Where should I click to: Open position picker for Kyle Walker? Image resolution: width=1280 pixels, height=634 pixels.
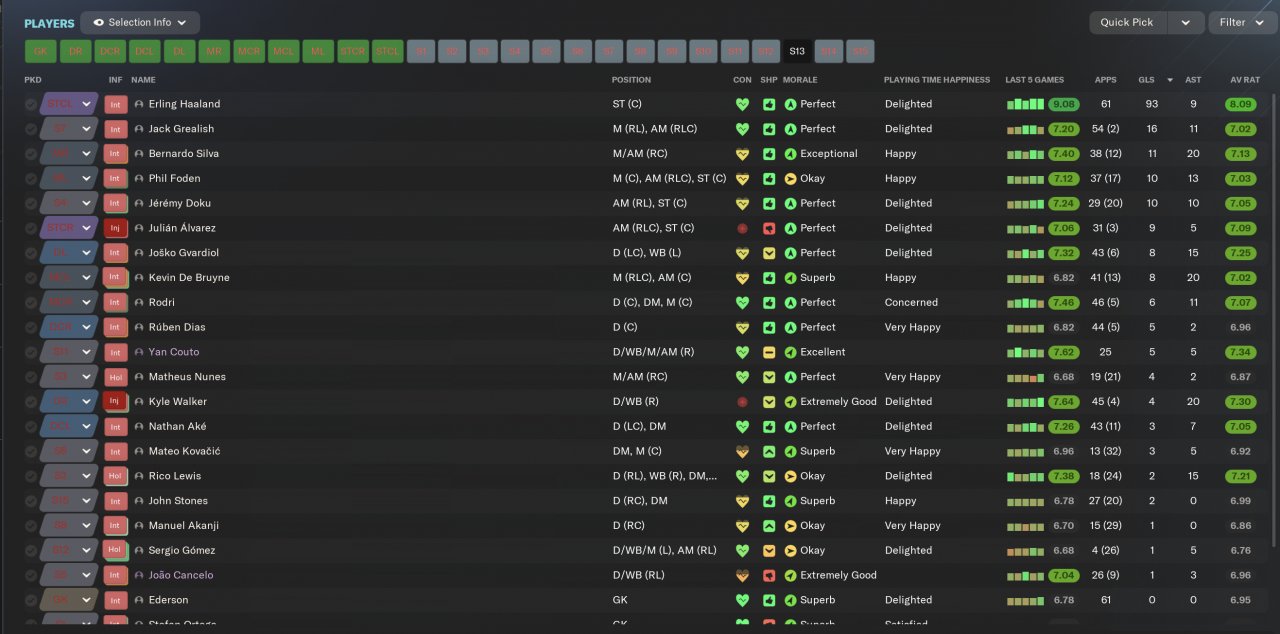[87, 401]
